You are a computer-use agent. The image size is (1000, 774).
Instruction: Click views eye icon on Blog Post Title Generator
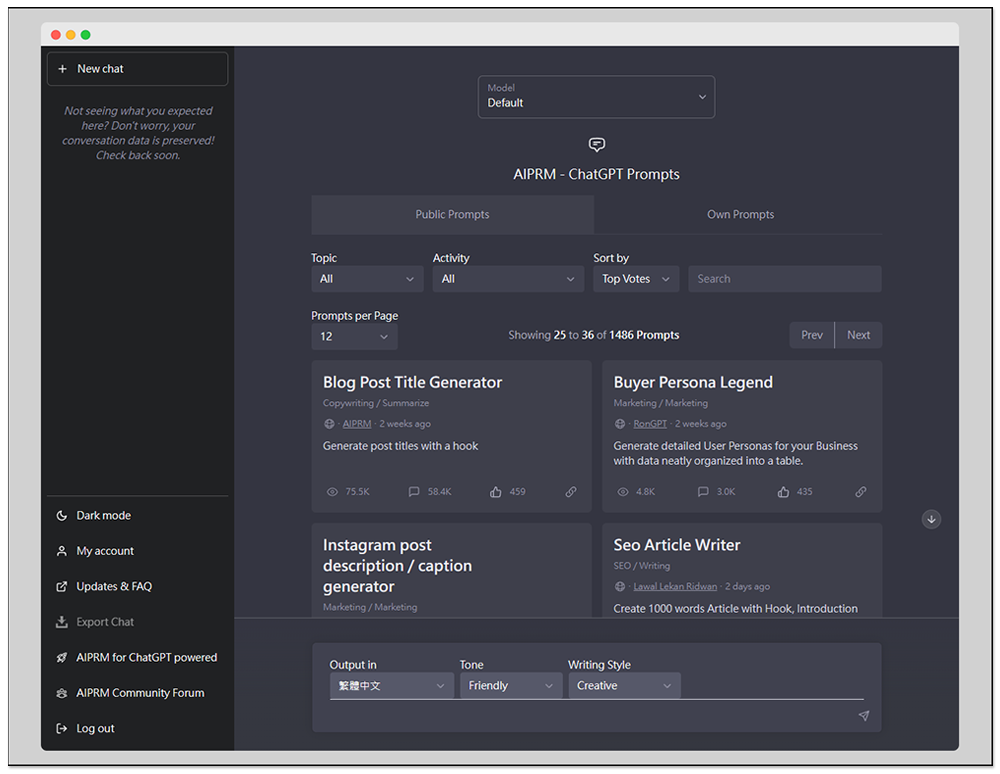pyautogui.click(x=333, y=492)
